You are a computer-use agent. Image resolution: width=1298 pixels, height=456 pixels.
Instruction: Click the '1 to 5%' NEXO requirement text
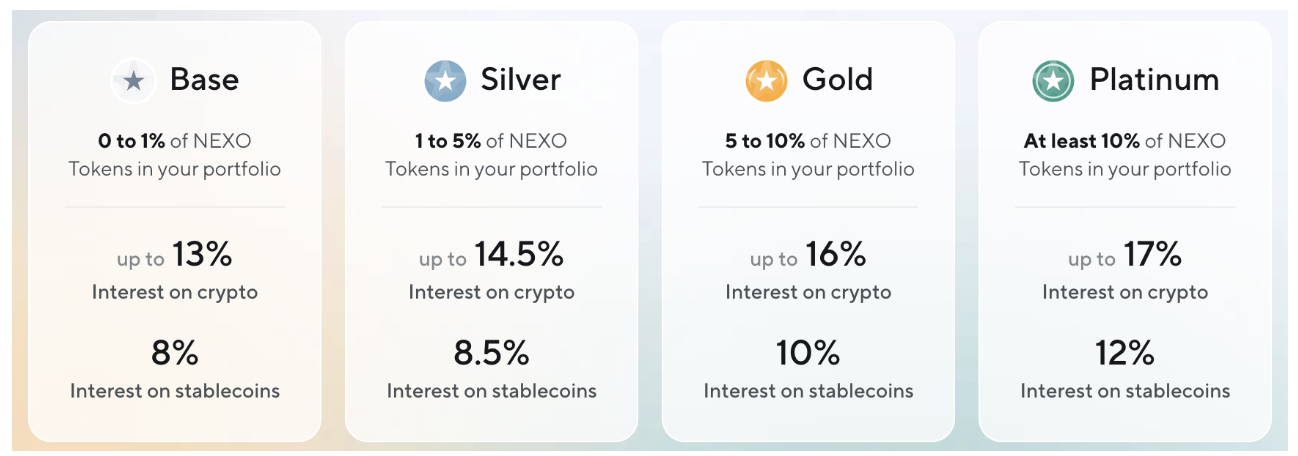pos(450,141)
